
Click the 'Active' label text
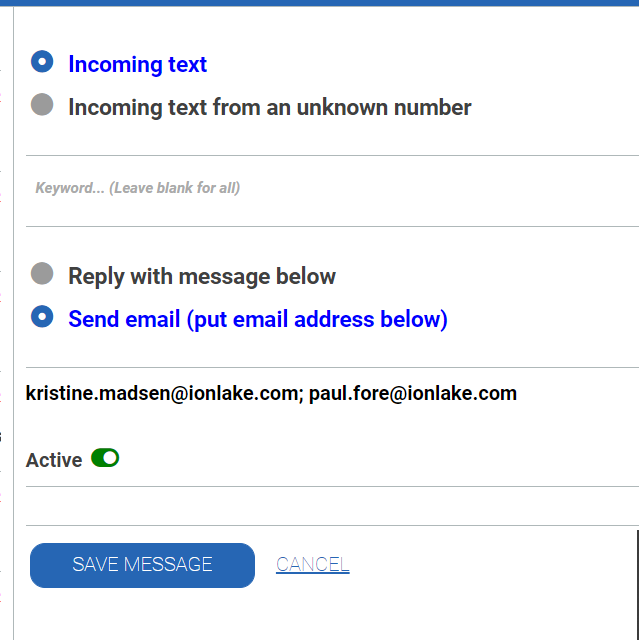[54, 460]
